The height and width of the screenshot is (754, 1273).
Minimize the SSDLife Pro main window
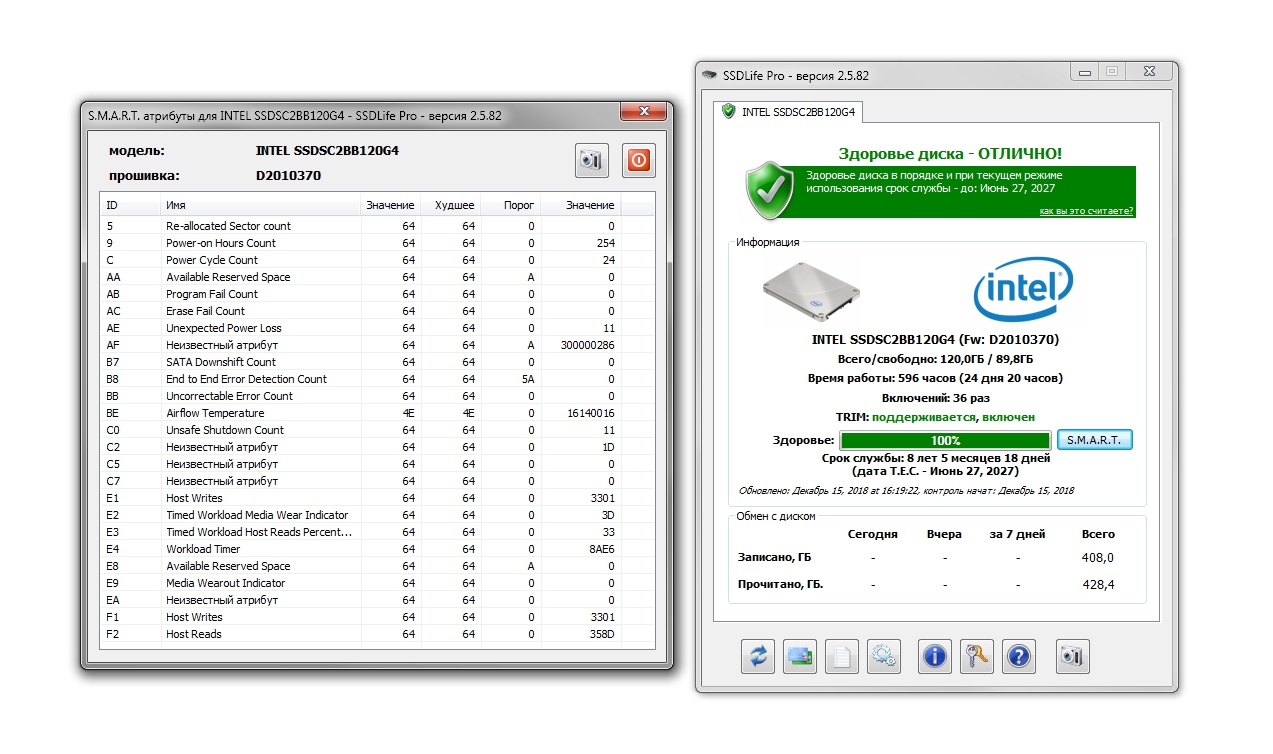point(1083,71)
